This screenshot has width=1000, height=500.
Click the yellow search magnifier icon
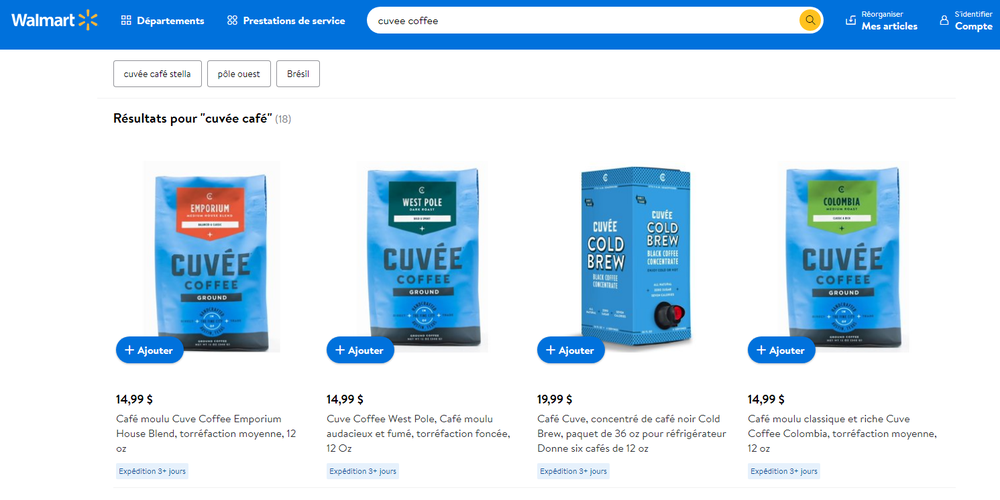[x=810, y=20]
